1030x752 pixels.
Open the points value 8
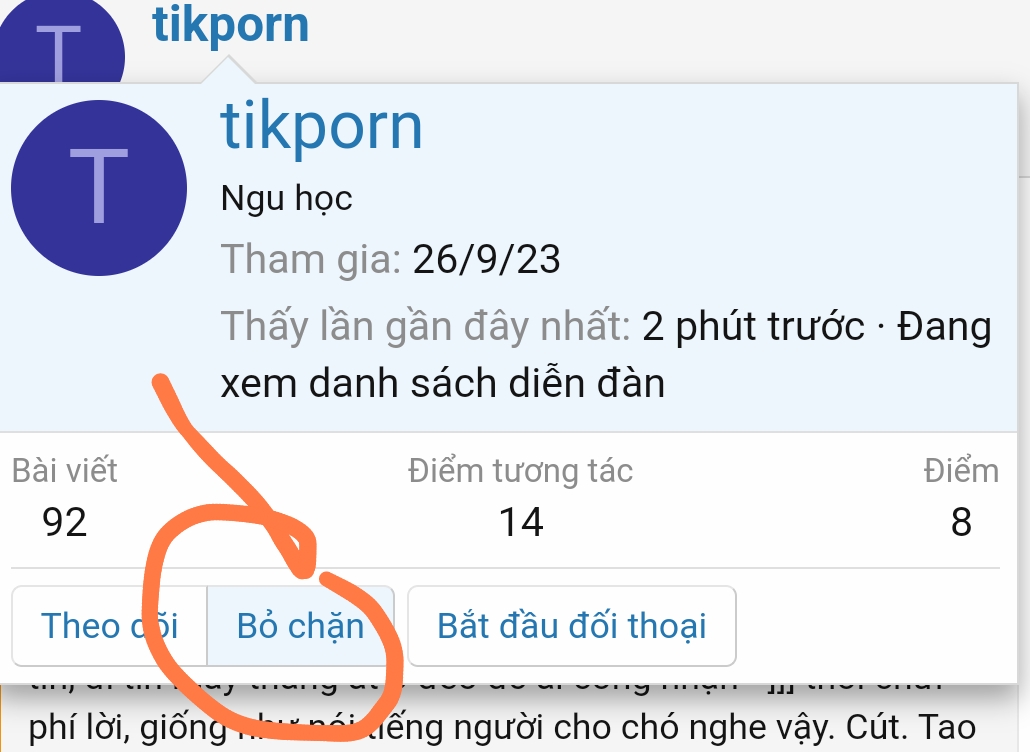coord(961,523)
